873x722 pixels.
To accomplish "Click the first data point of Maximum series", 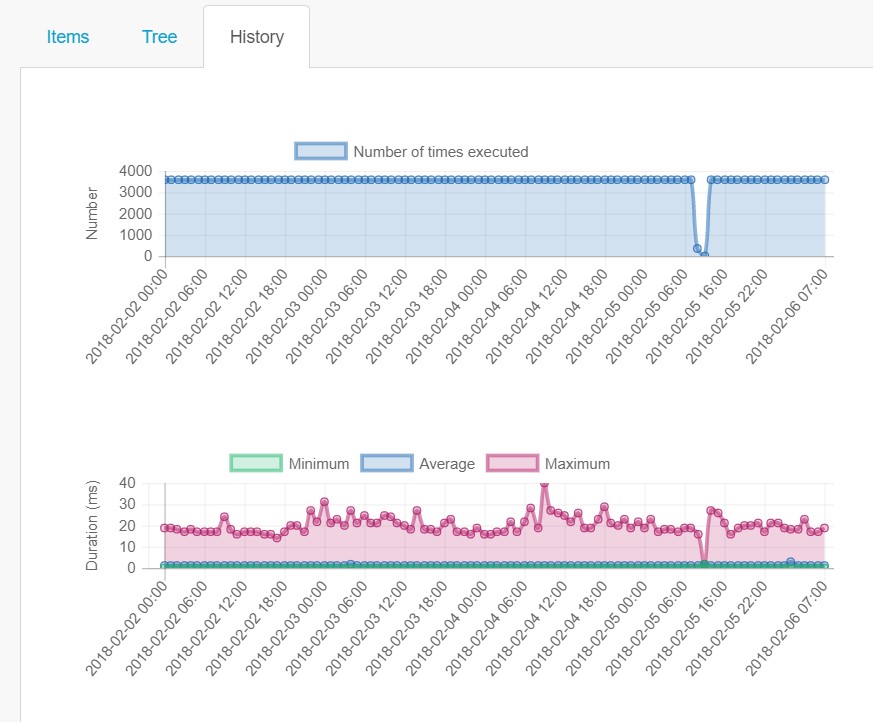I will (x=164, y=528).
